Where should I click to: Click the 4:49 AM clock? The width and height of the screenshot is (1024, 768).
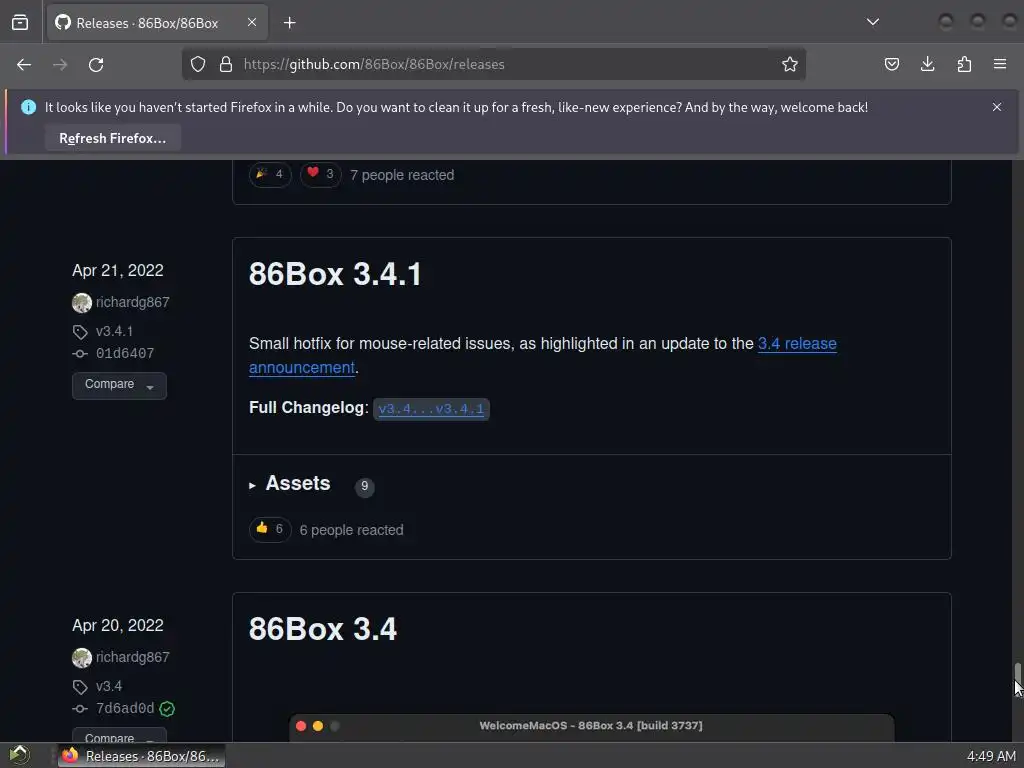(991, 756)
